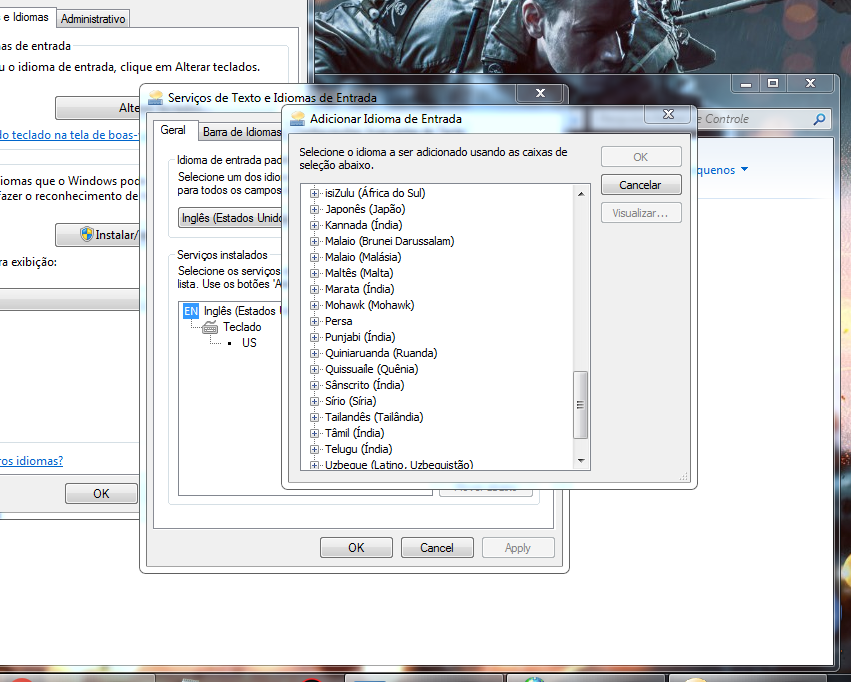The image size is (851, 682).
Task: Expand the Quiniaruanda (Ruanda) node
Action: pyautogui.click(x=314, y=353)
